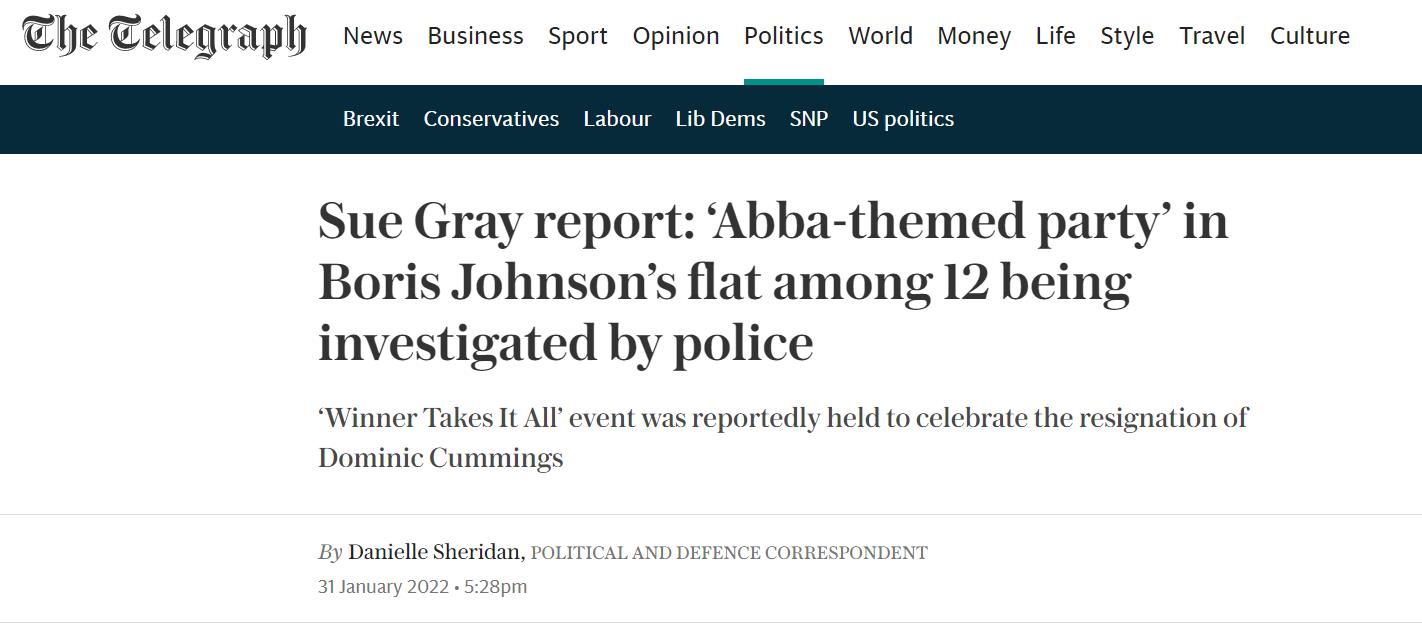Select the Travel menu item
The width and height of the screenshot is (1422, 624).
[x=1212, y=36]
